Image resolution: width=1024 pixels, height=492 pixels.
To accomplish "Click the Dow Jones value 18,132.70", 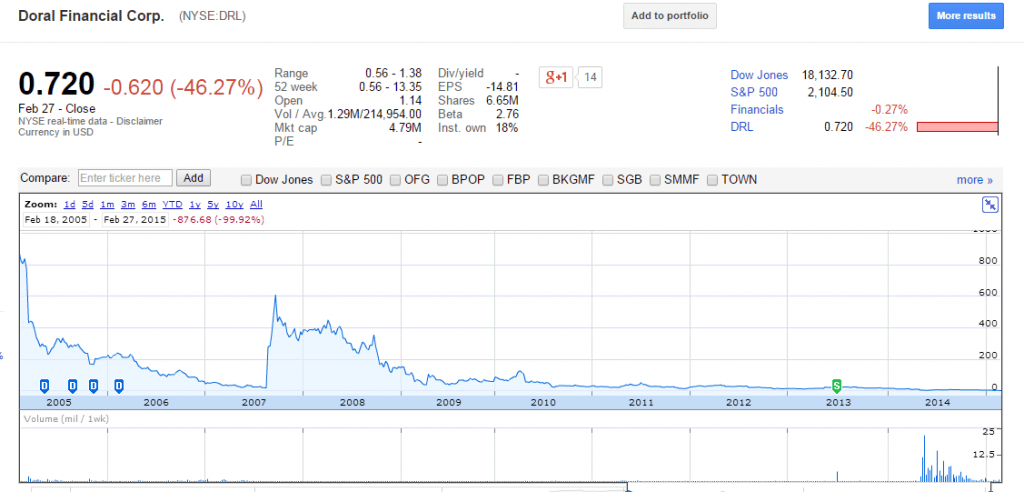I will (x=827, y=75).
